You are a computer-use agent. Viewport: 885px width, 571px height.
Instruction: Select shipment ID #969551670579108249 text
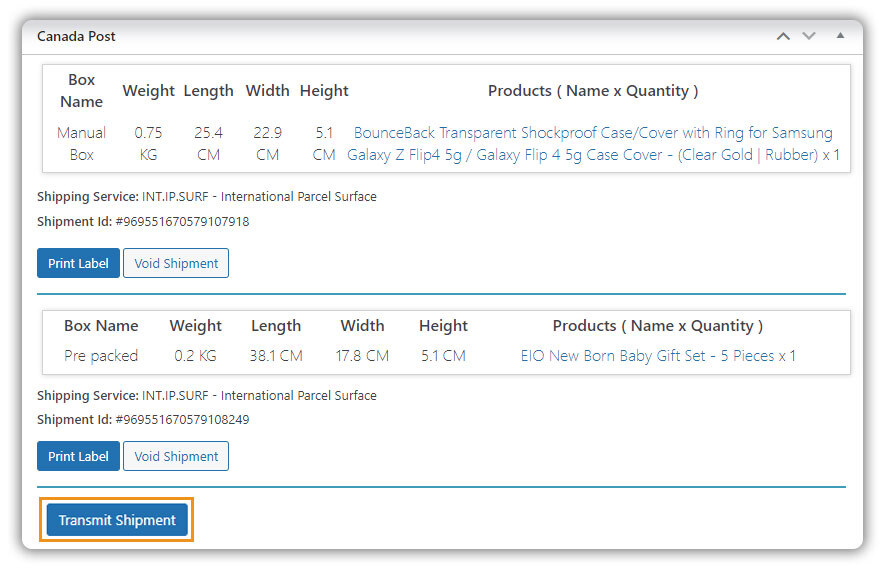pos(182,419)
